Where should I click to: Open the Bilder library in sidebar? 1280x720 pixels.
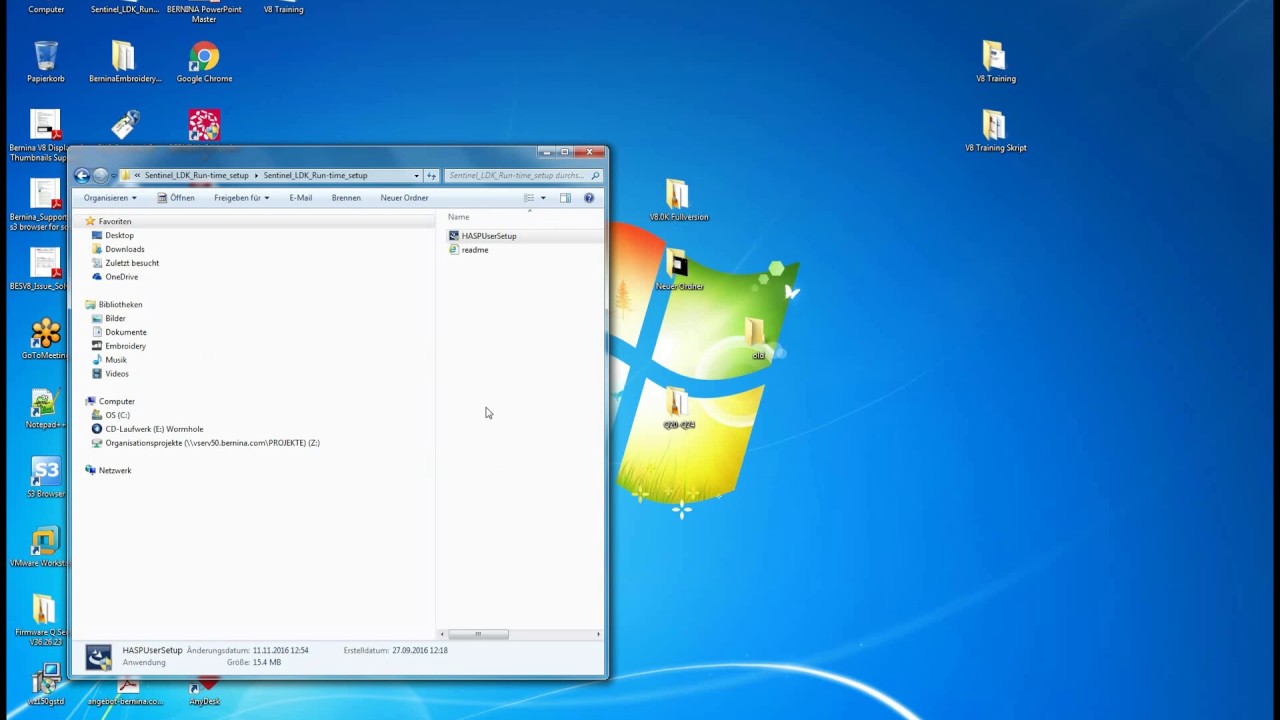pos(115,318)
